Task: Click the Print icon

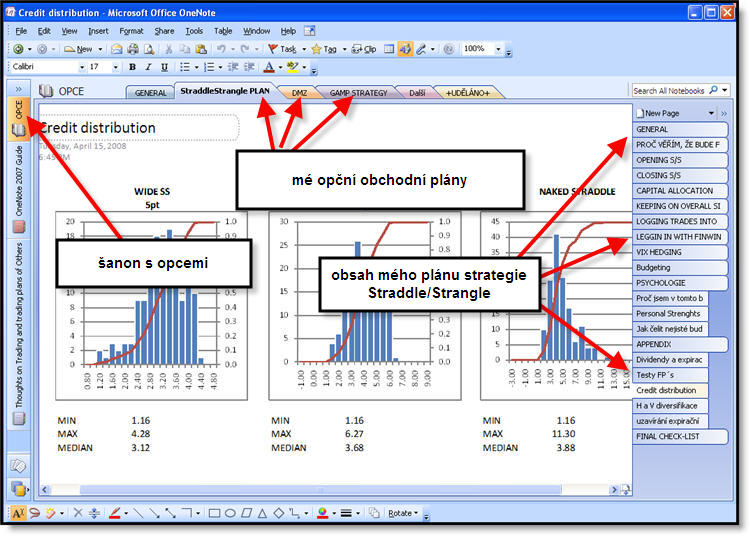Action: click(132, 49)
